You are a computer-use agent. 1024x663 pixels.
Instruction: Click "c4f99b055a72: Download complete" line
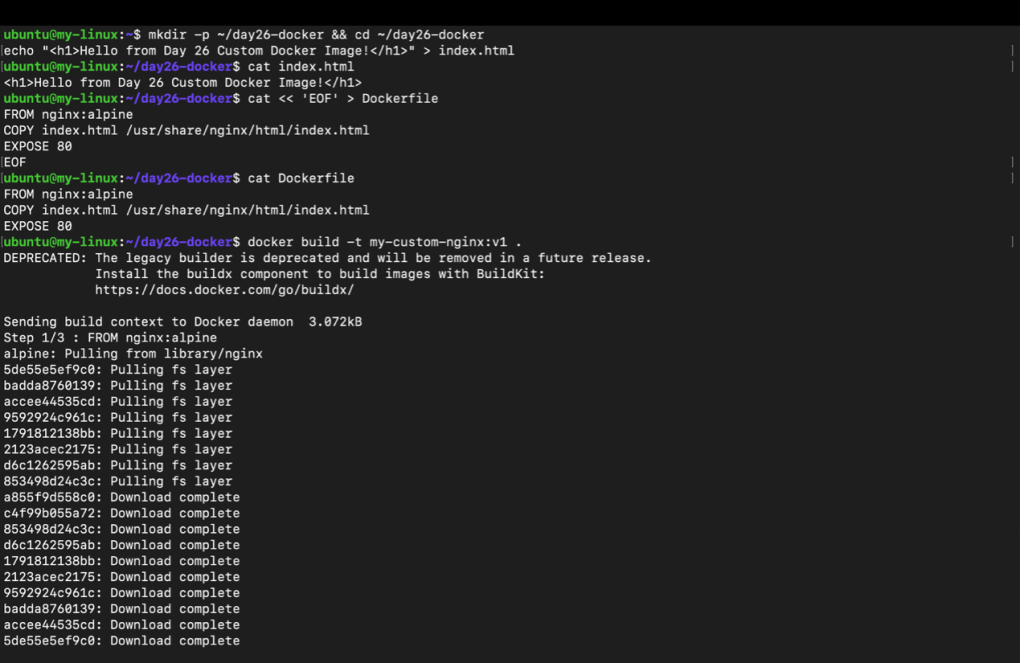tap(122, 513)
